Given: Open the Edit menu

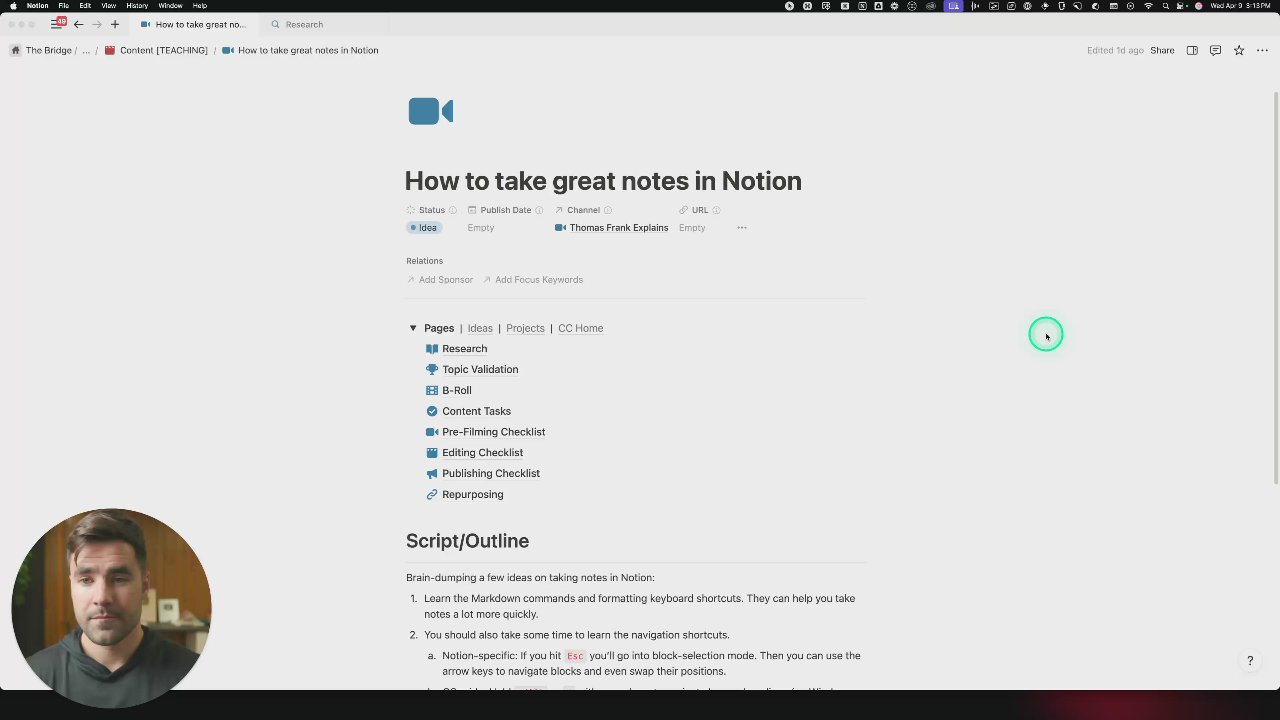Looking at the screenshot, I should click(x=85, y=6).
